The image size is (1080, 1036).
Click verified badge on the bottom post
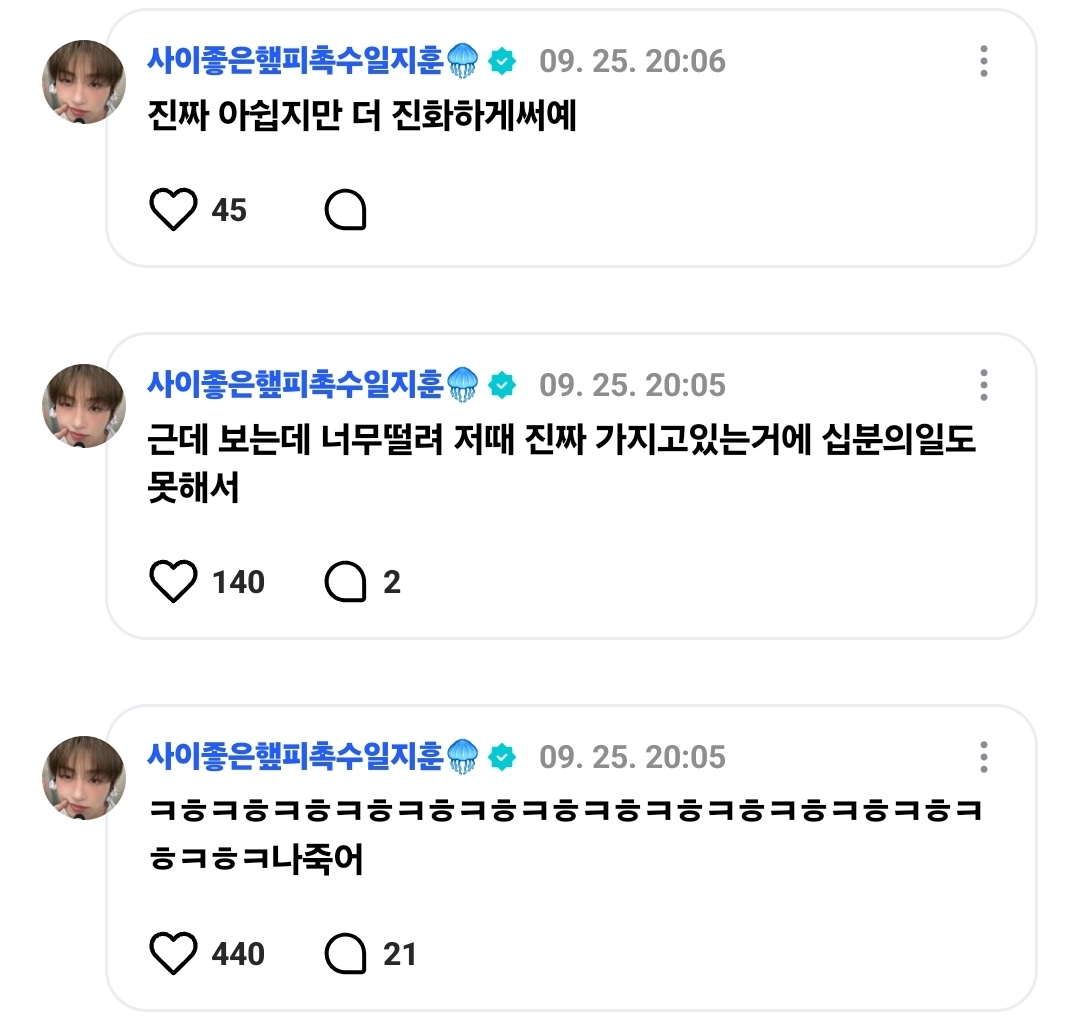pos(502,757)
